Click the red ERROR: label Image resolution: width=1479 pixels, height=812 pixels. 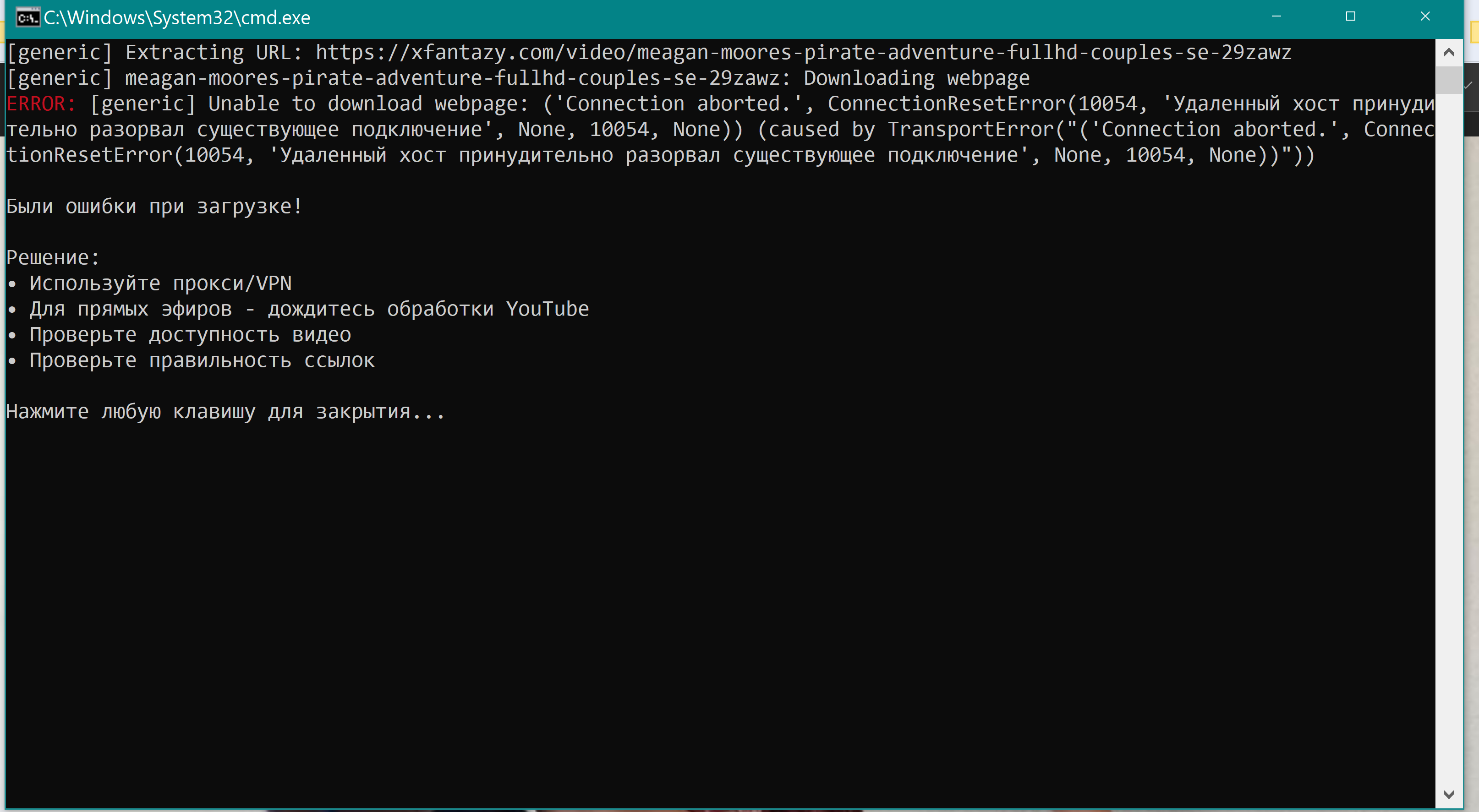click(41, 104)
